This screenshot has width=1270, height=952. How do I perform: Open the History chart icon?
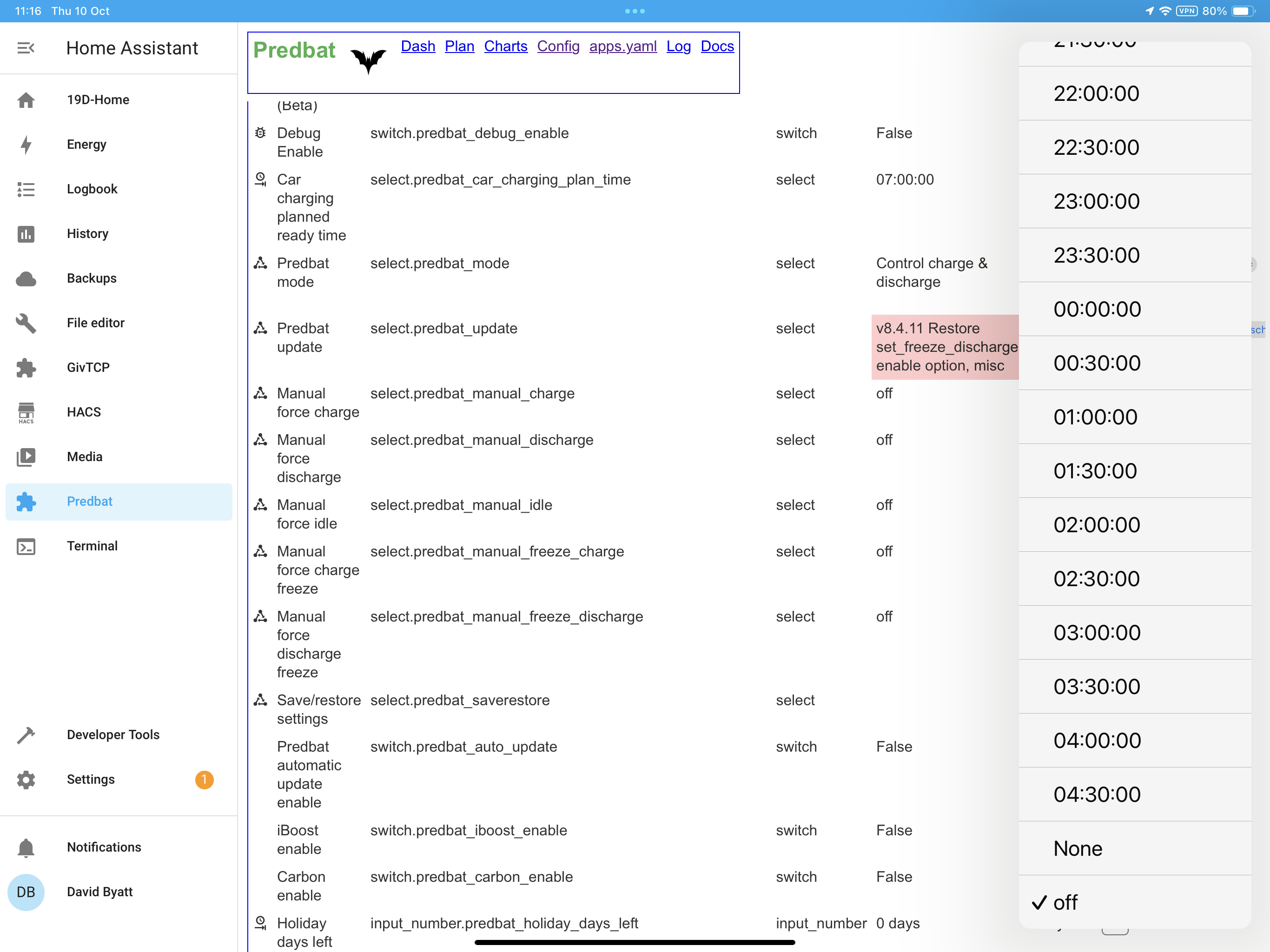(x=26, y=234)
